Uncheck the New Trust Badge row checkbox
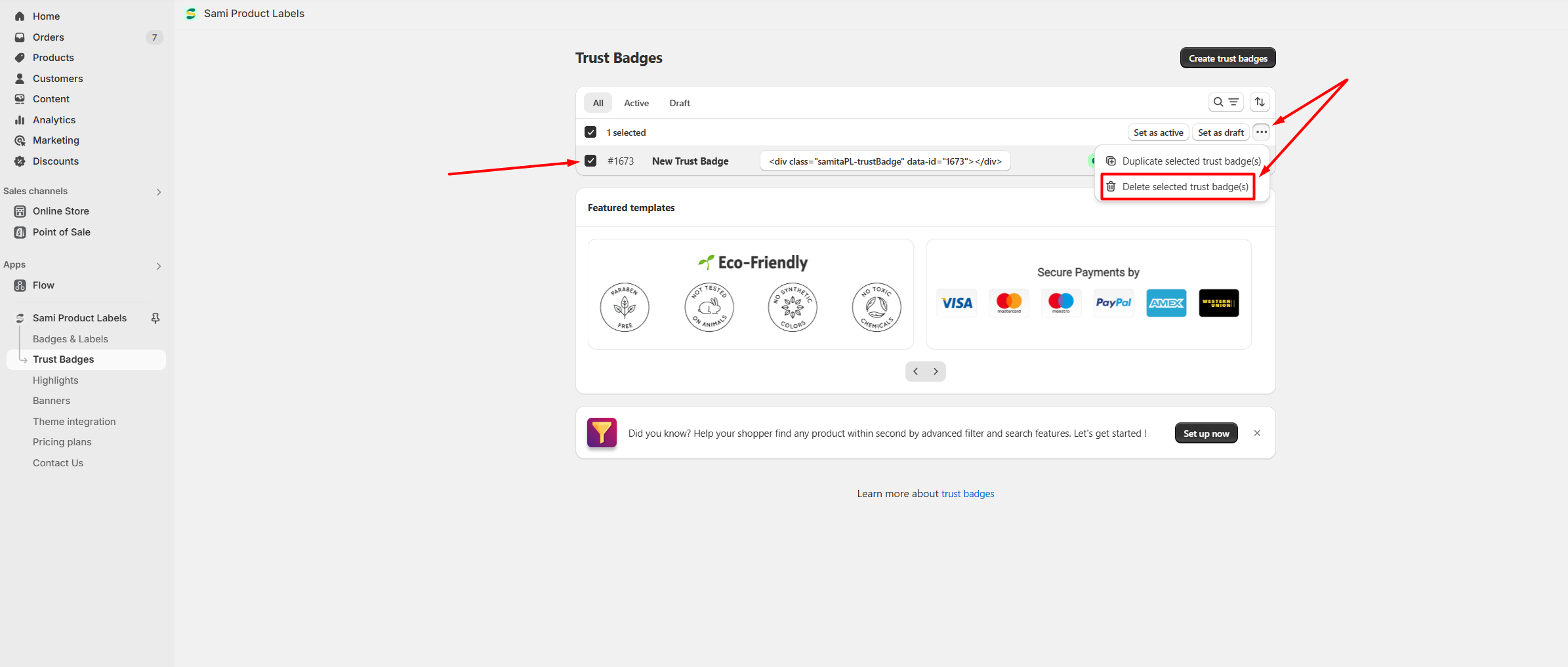1568x667 pixels. coord(590,161)
